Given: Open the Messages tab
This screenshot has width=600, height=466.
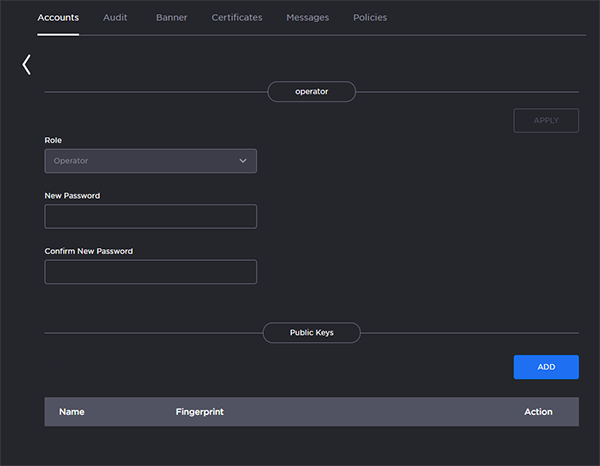Looking at the screenshot, I should coord(307,18).
